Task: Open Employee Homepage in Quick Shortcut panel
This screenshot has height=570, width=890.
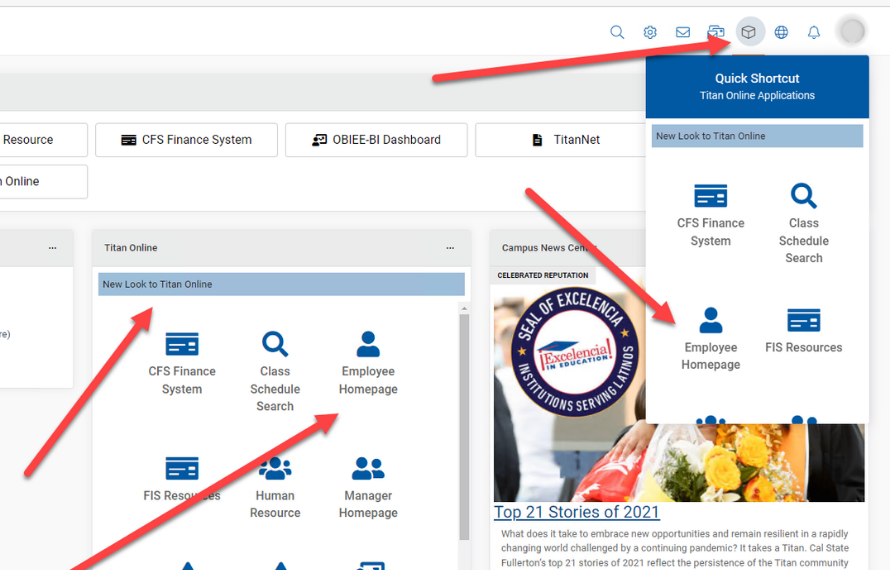Action: (711, 338)
